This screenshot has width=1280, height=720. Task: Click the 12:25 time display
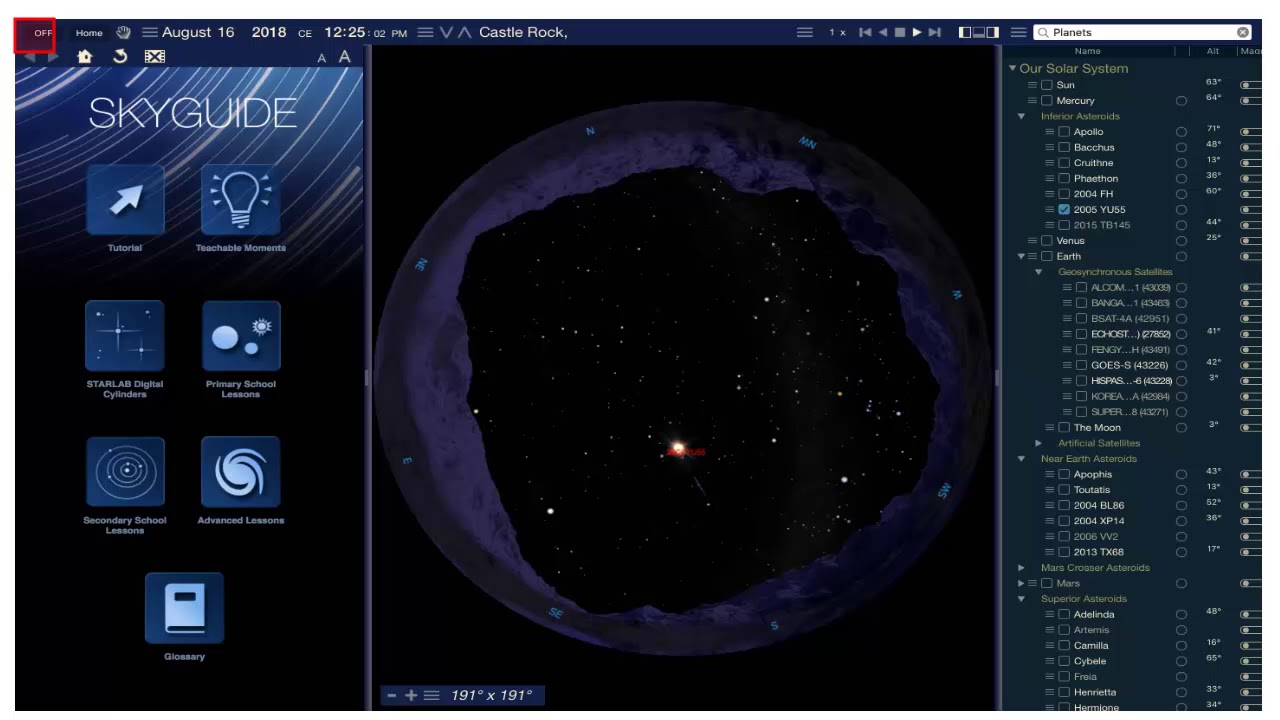pyautogui.click(x=345, y=32)
